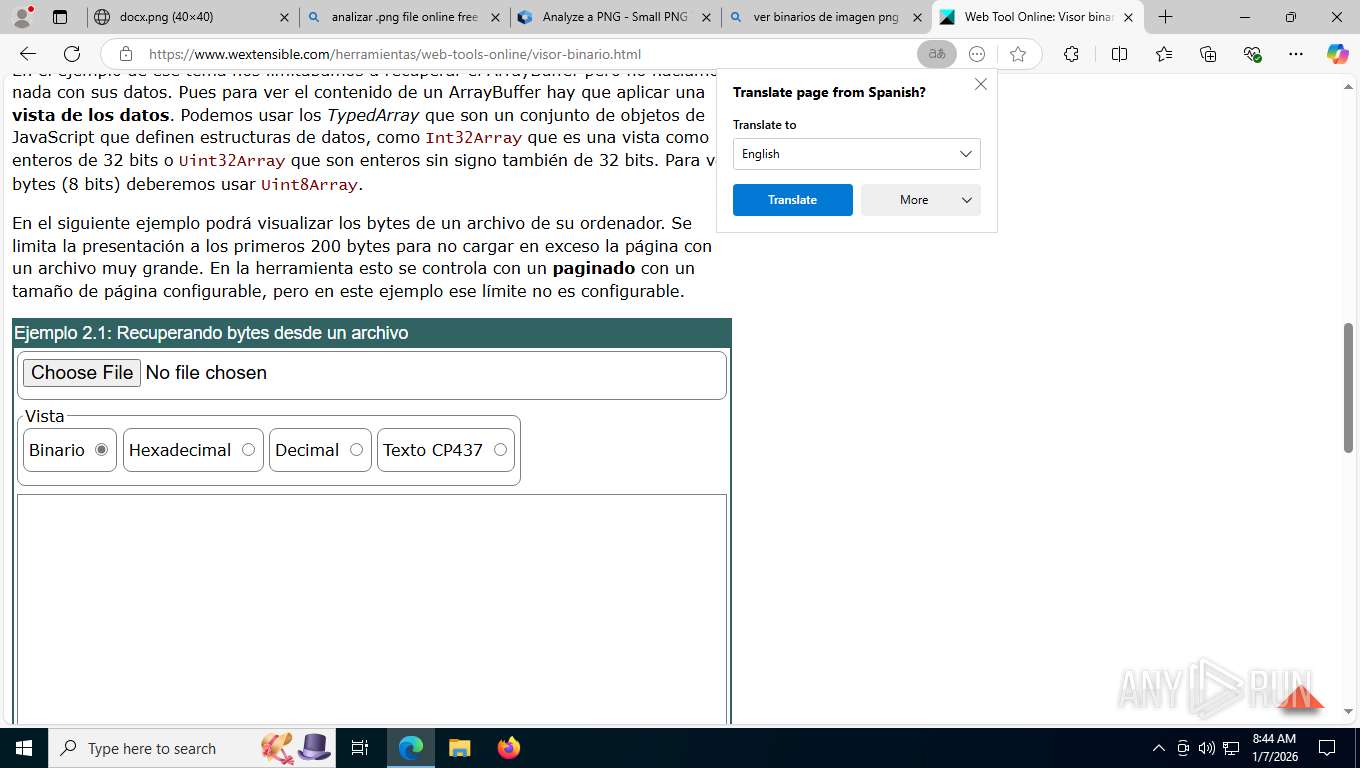1360x768 pixels.
Task: Close the translate popup with X
Action: [x=981, y=84]
